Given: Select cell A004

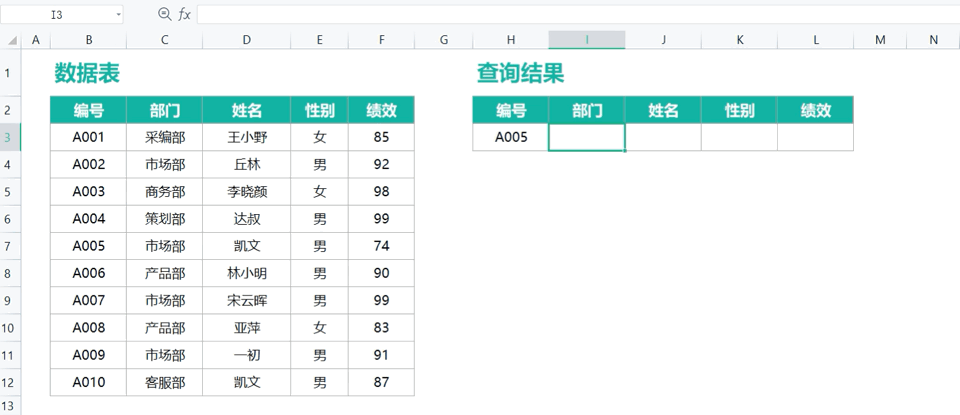Looking at the screenshot, I should coord(89,219).
